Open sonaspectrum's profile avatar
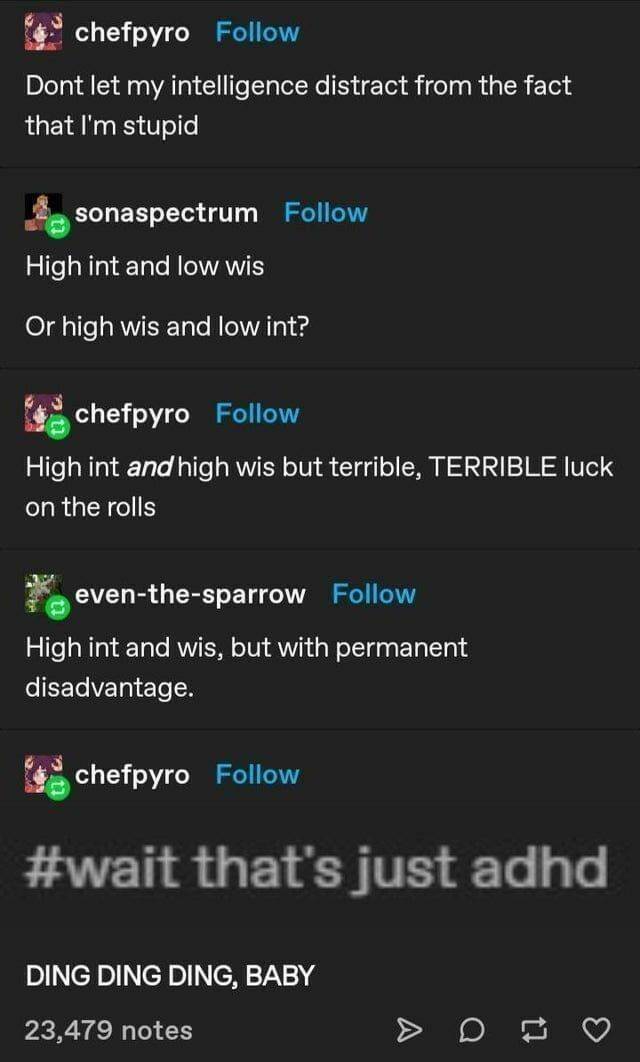 [x=43, y=211]
